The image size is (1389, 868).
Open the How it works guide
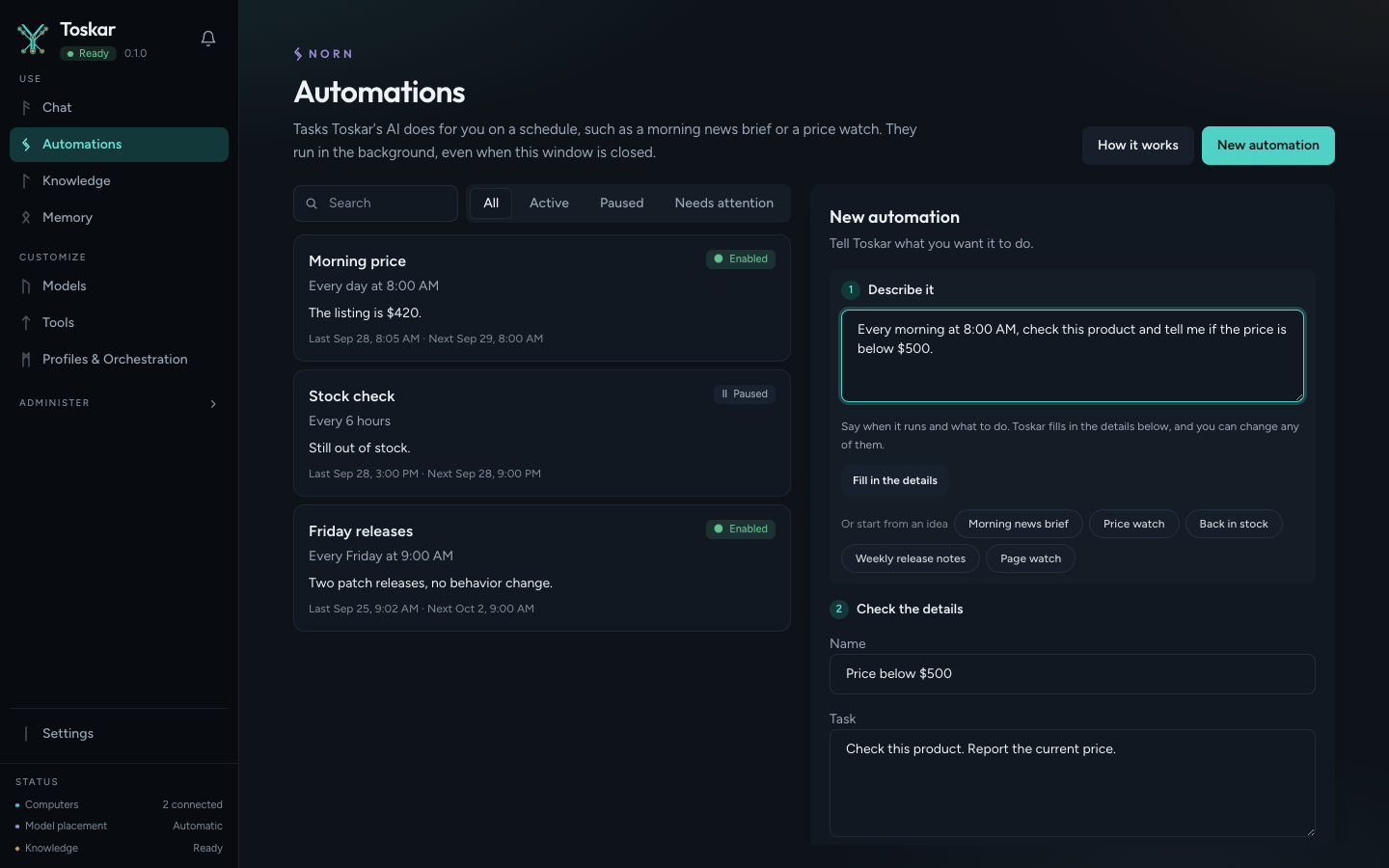(x=1138, y=146)
